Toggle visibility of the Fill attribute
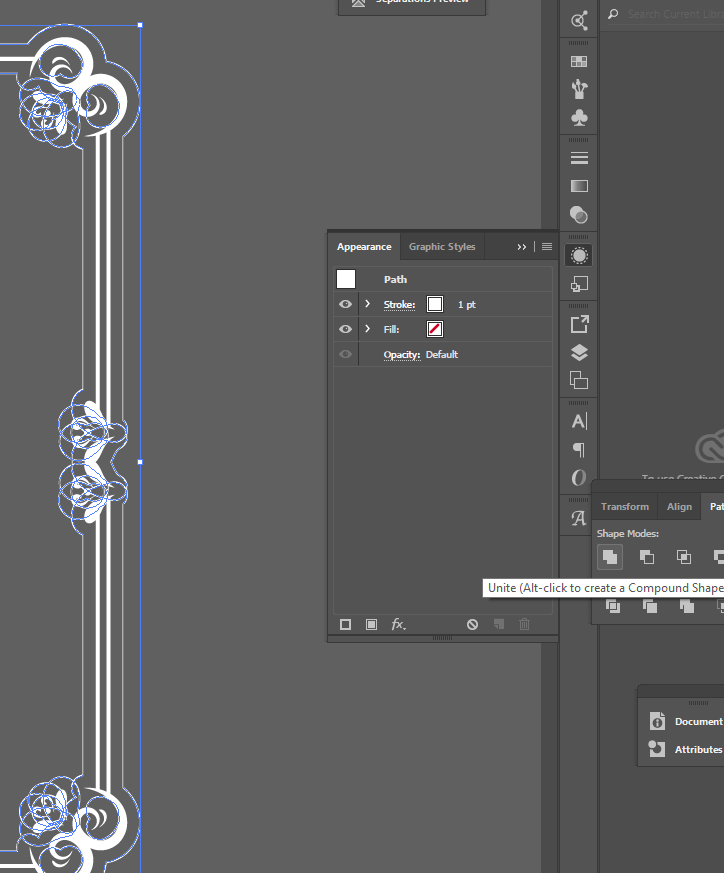 pos(345,329)
